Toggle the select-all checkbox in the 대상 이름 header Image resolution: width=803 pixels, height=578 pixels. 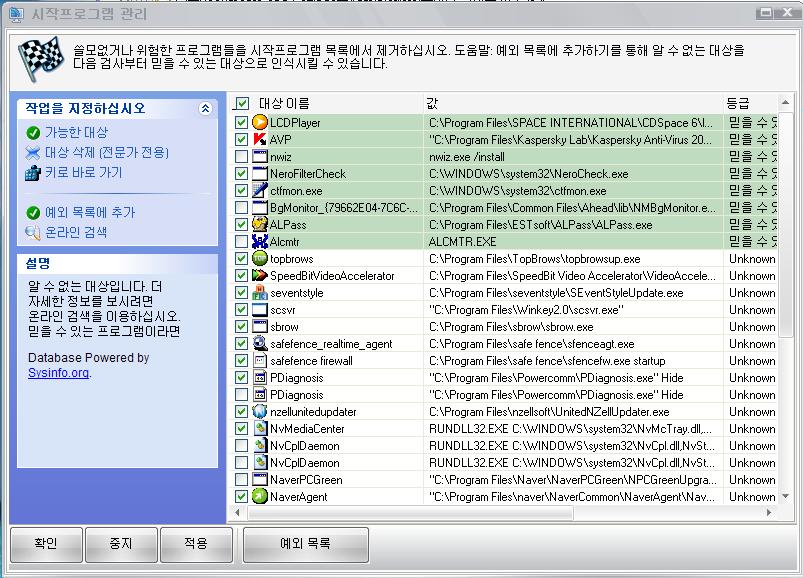241,103
